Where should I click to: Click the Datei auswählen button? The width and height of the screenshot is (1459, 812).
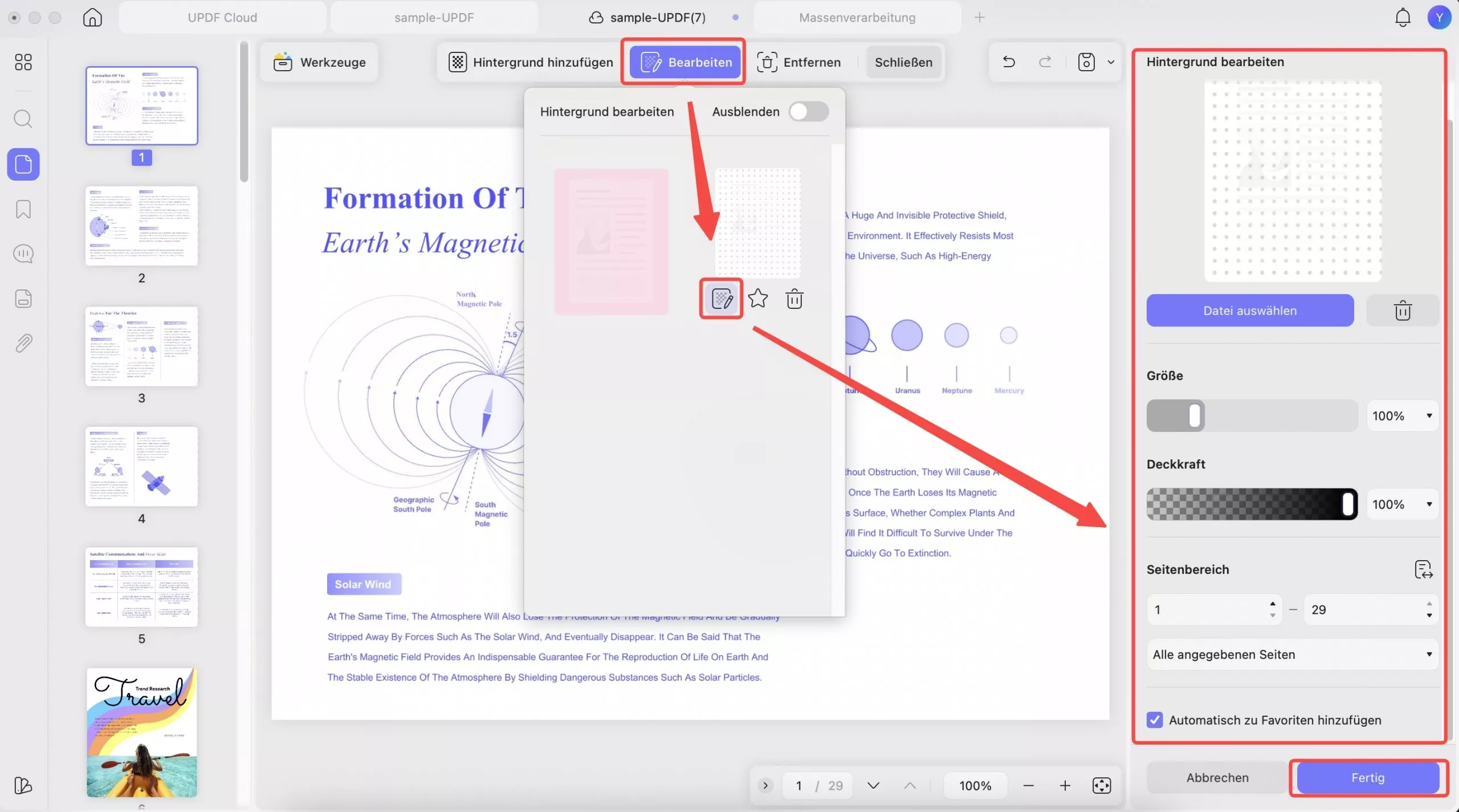(x=1249, y=311)
